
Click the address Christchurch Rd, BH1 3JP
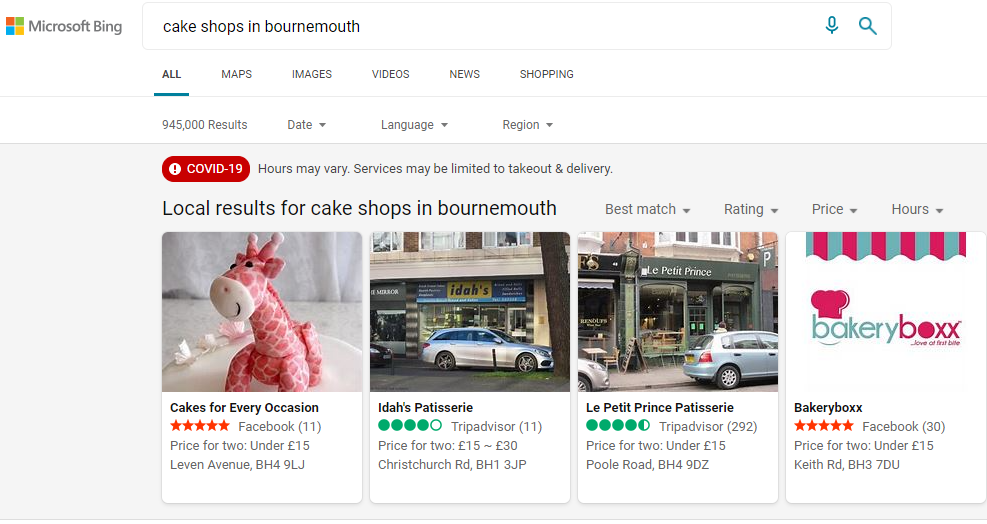coord(452,465)
